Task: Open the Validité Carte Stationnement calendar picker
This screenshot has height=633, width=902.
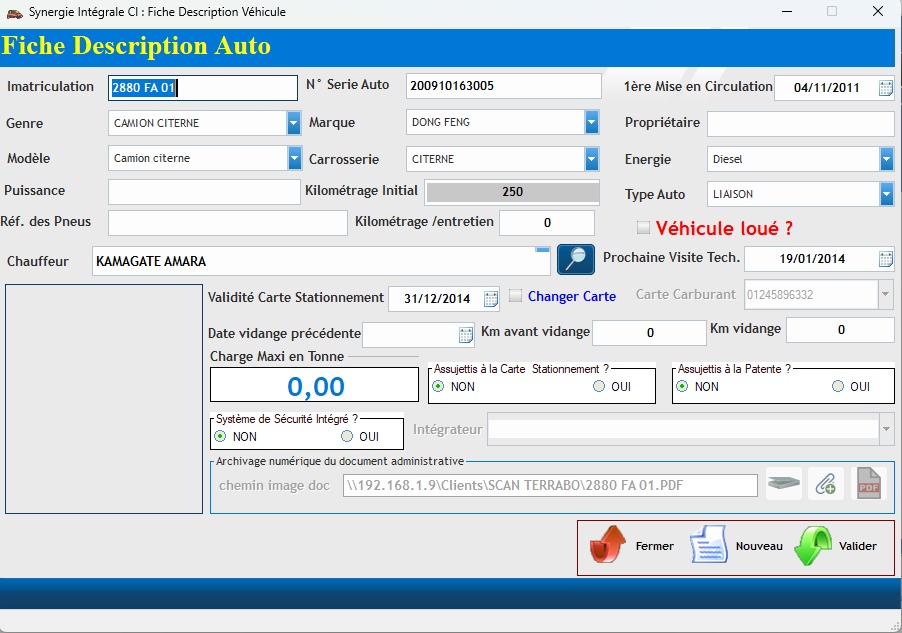Action: (491, 298)
